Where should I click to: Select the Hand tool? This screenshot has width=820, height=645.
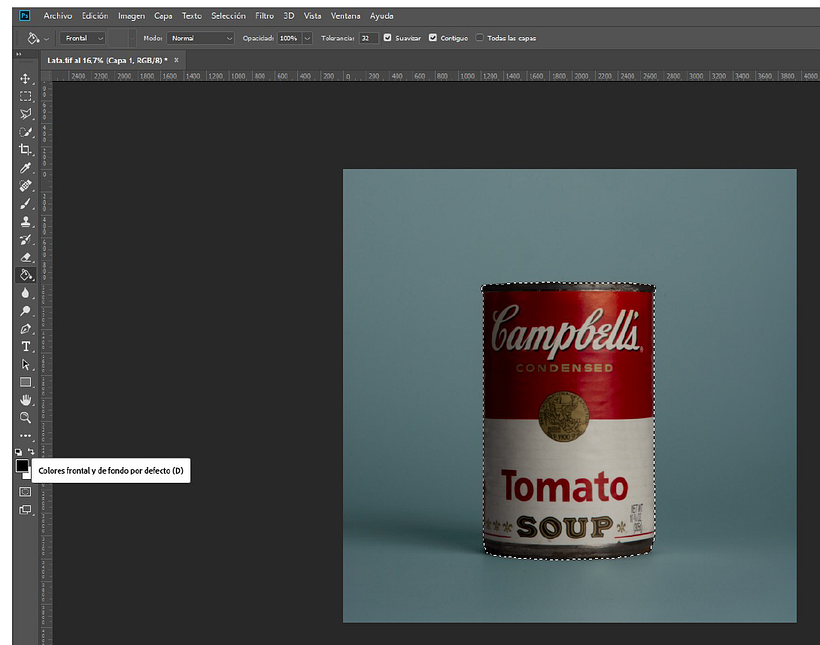25,400
